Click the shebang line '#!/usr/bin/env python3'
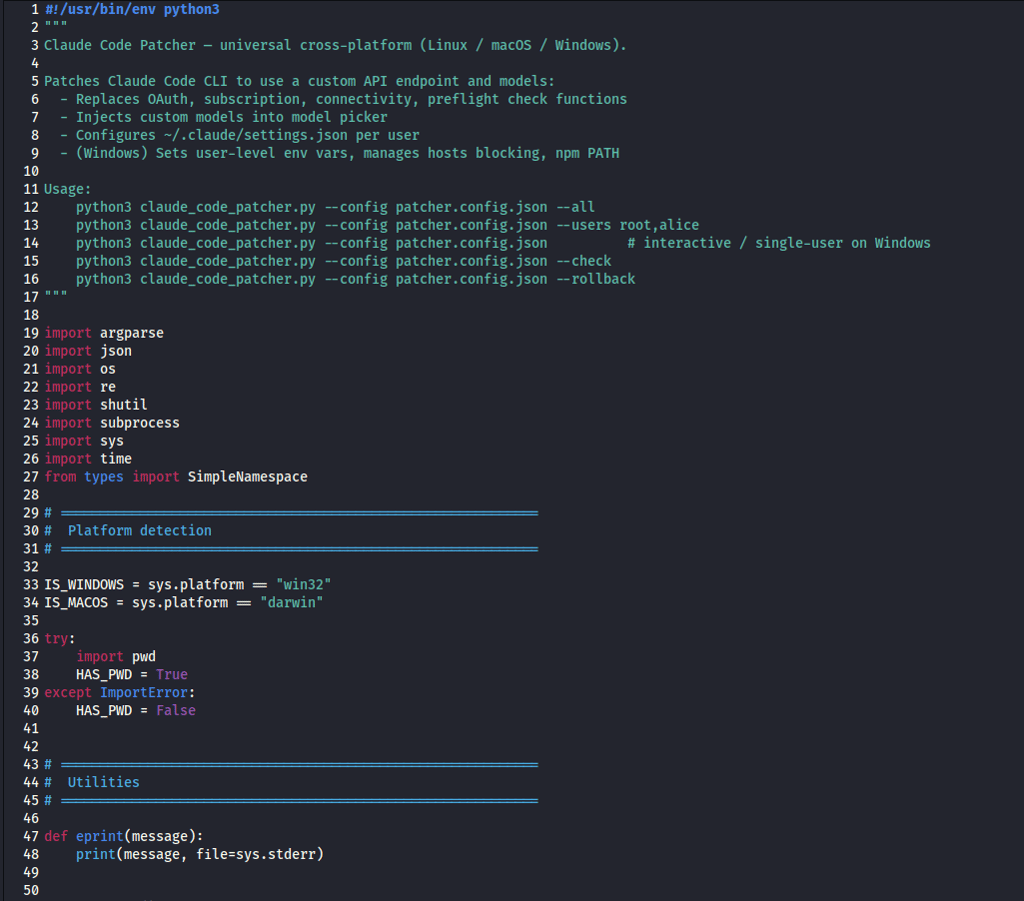1024x901 pixels. (132, 9)
